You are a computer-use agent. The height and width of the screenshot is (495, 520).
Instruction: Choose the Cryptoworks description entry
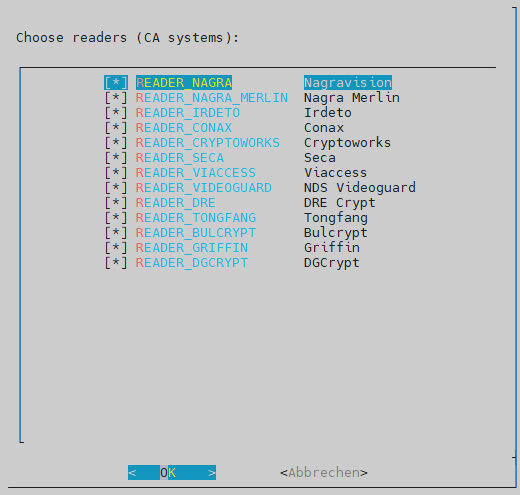pos(347,143)
